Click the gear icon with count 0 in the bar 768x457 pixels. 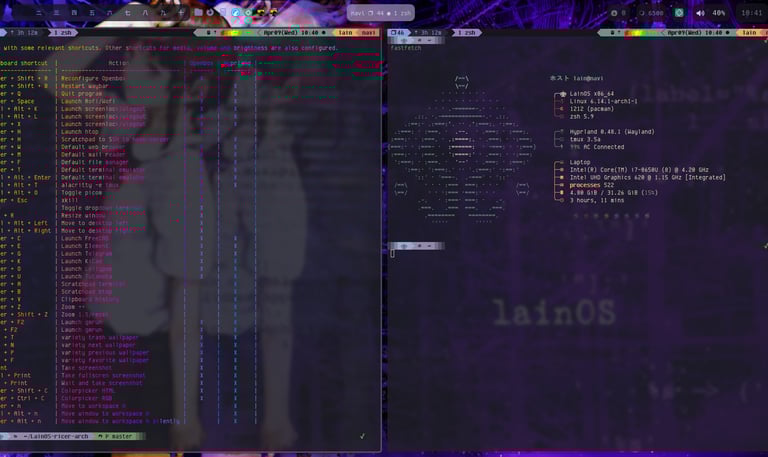[x=618, y=13]
